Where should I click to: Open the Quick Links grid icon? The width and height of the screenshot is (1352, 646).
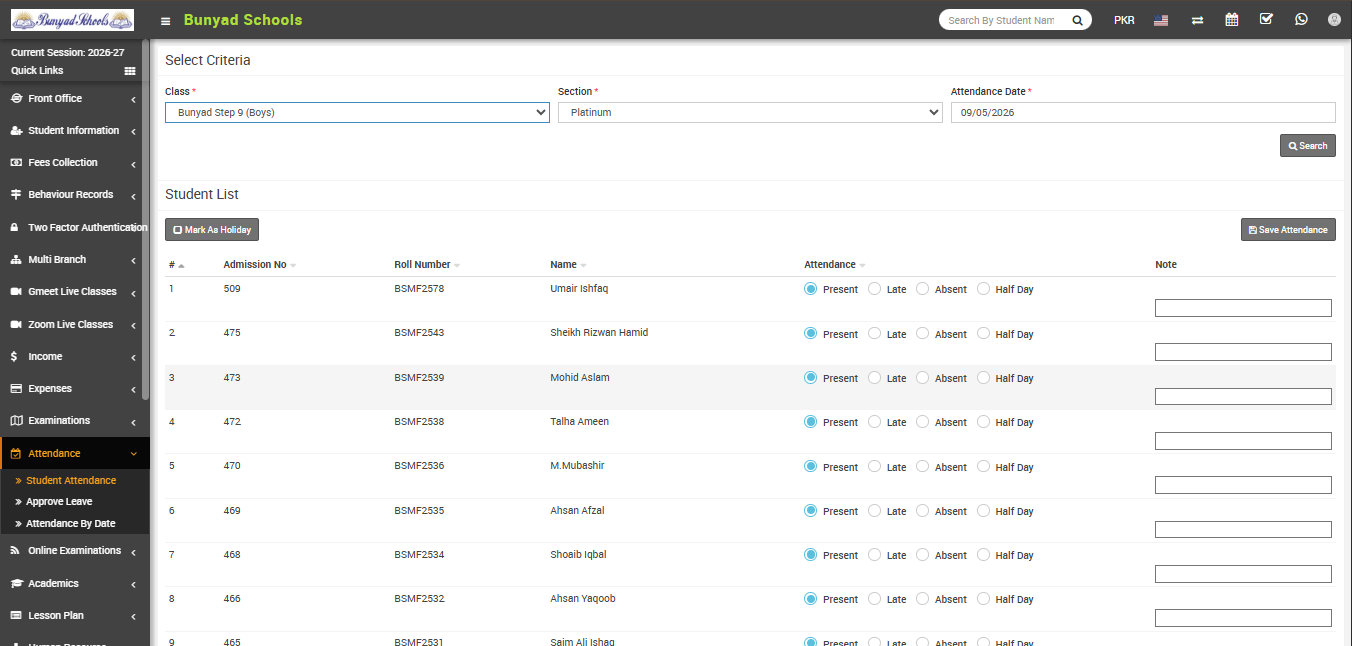(x=130, y=71)
